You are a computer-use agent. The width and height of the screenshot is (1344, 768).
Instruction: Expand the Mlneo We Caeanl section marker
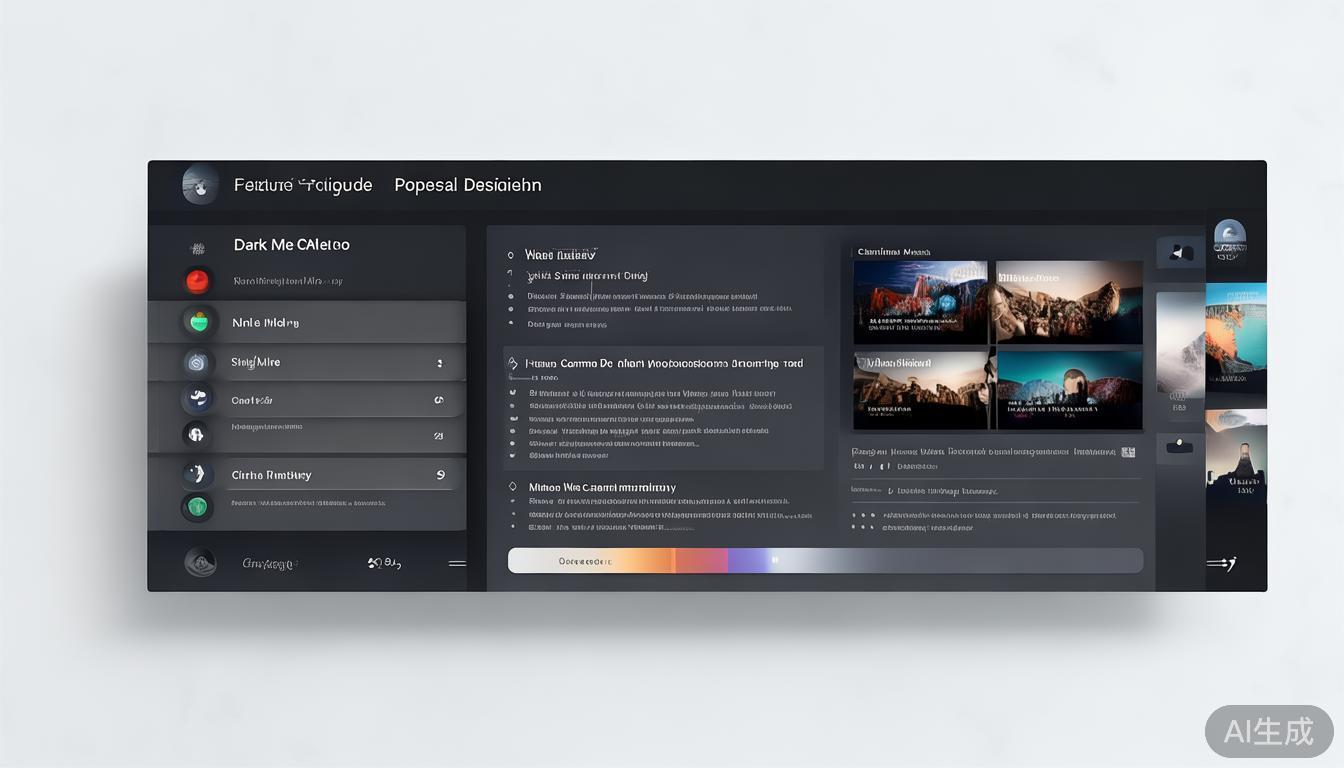[x=511, y=487]
